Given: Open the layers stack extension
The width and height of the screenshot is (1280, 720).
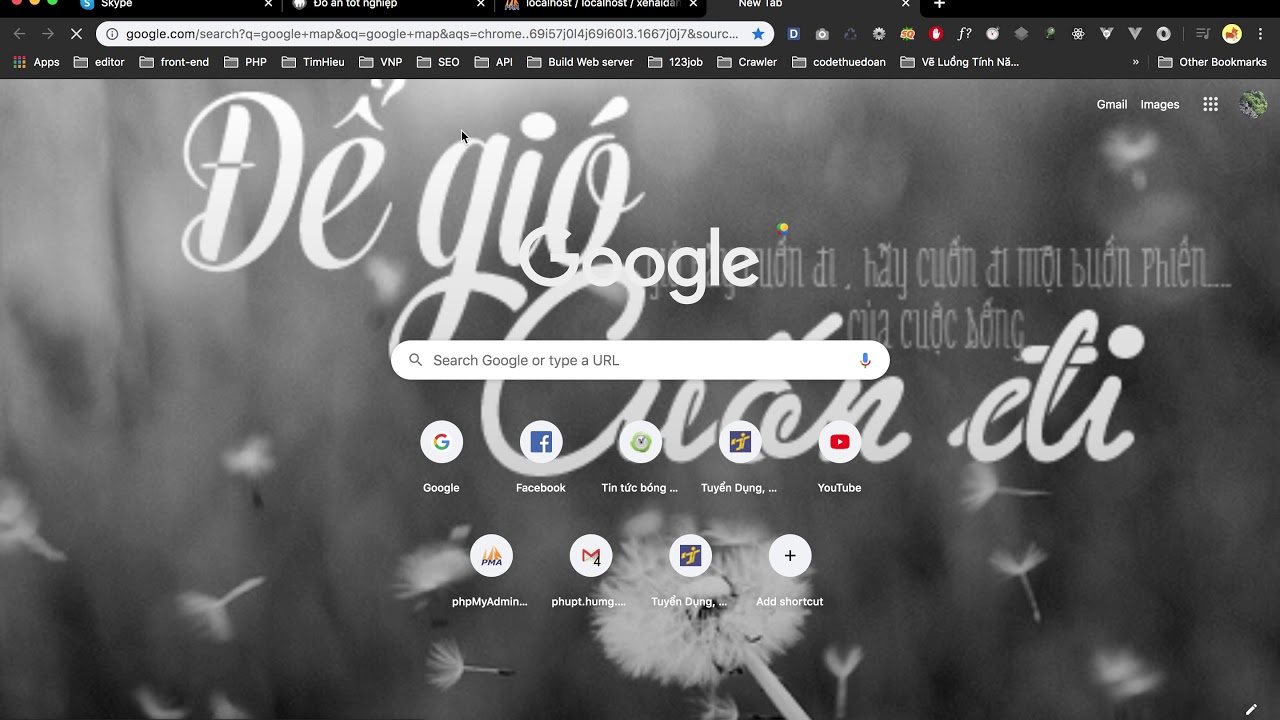Looking at the screenshot, I should 1021,34.
